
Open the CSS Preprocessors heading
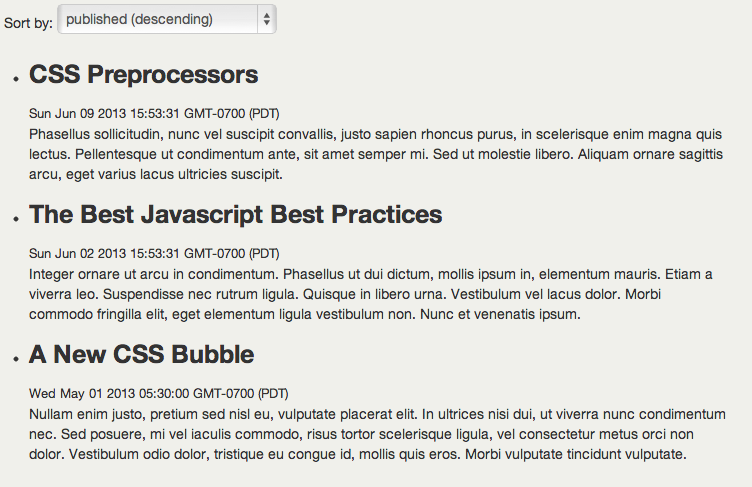pos(143,75)
